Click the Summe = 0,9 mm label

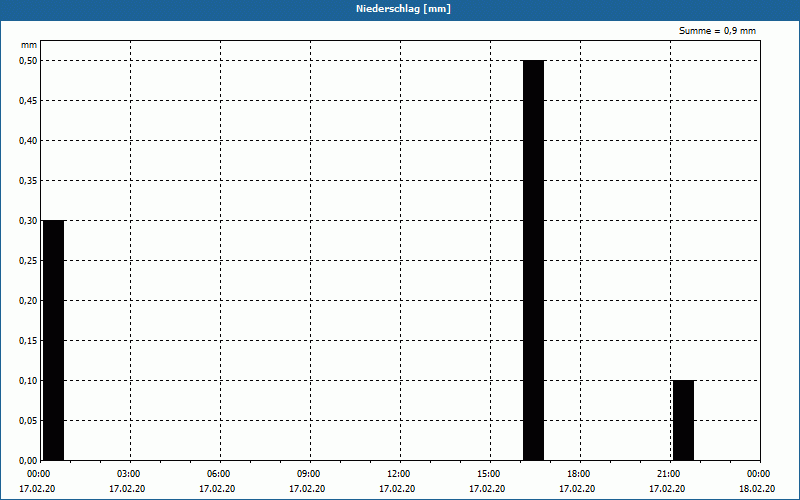[x=717, y=31]
